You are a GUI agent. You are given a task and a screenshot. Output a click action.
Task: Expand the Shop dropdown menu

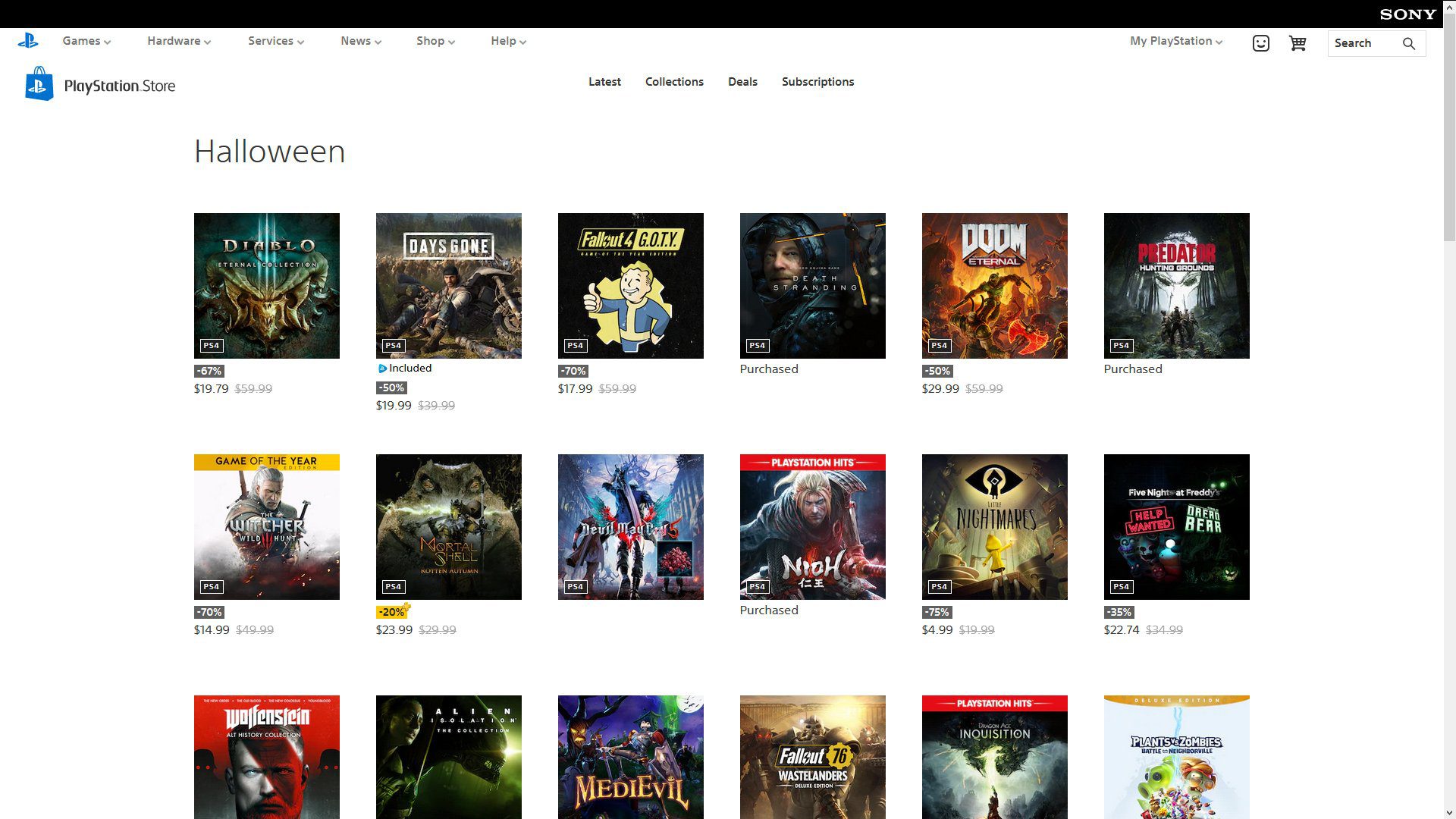(435, 41)
